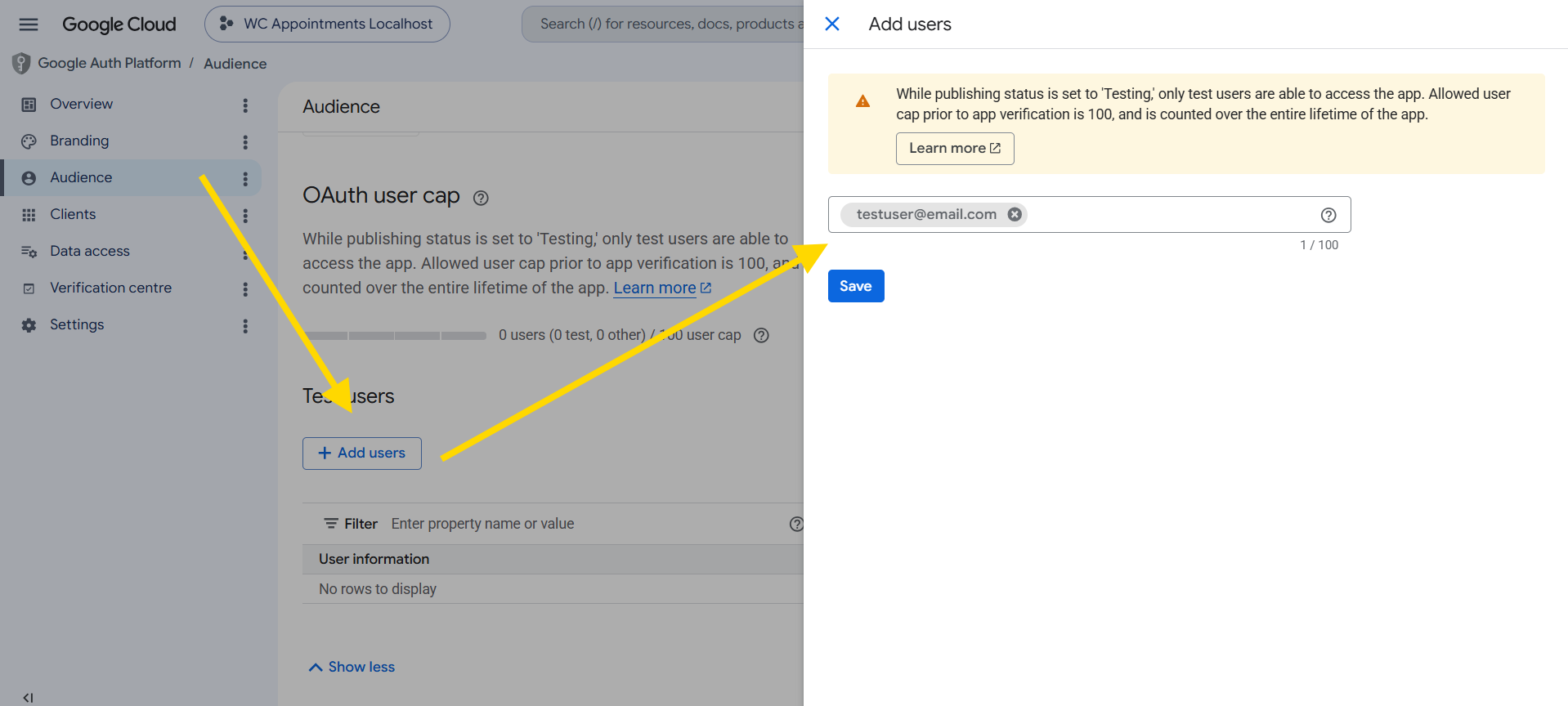Click the help icon beside user cap count
Image resolution: width=1568 pixels, height=706 pixels.
click(761, 335)
